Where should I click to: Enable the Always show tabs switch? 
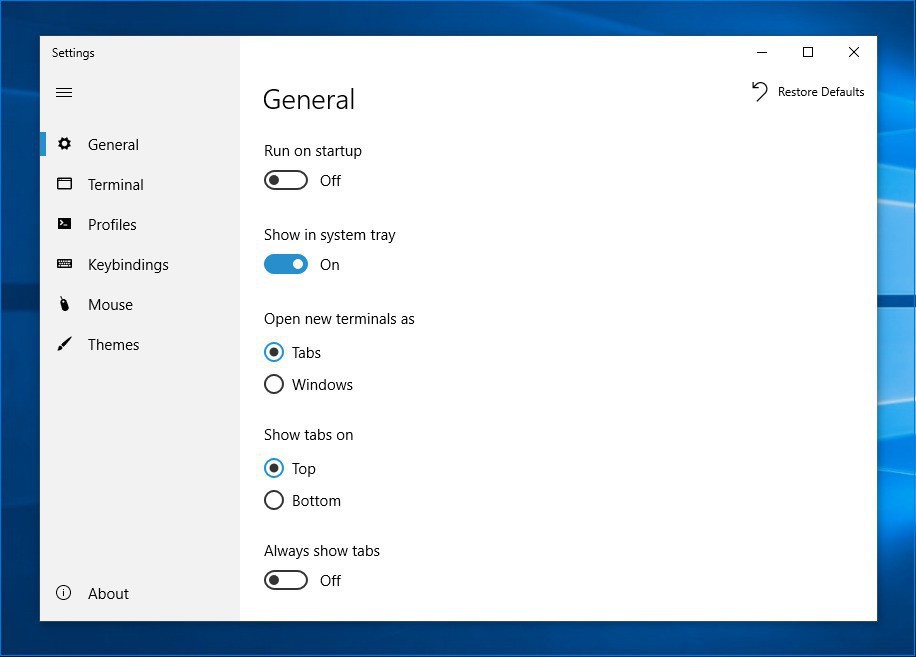pos(286,580)
